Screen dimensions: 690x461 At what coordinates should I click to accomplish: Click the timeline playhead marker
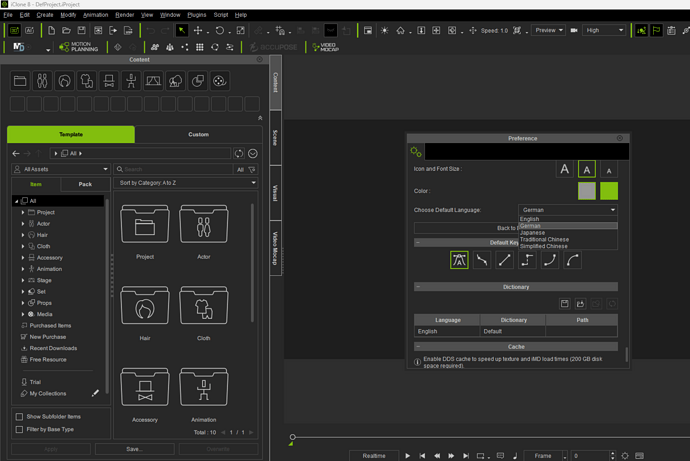[x=292, y=437]
